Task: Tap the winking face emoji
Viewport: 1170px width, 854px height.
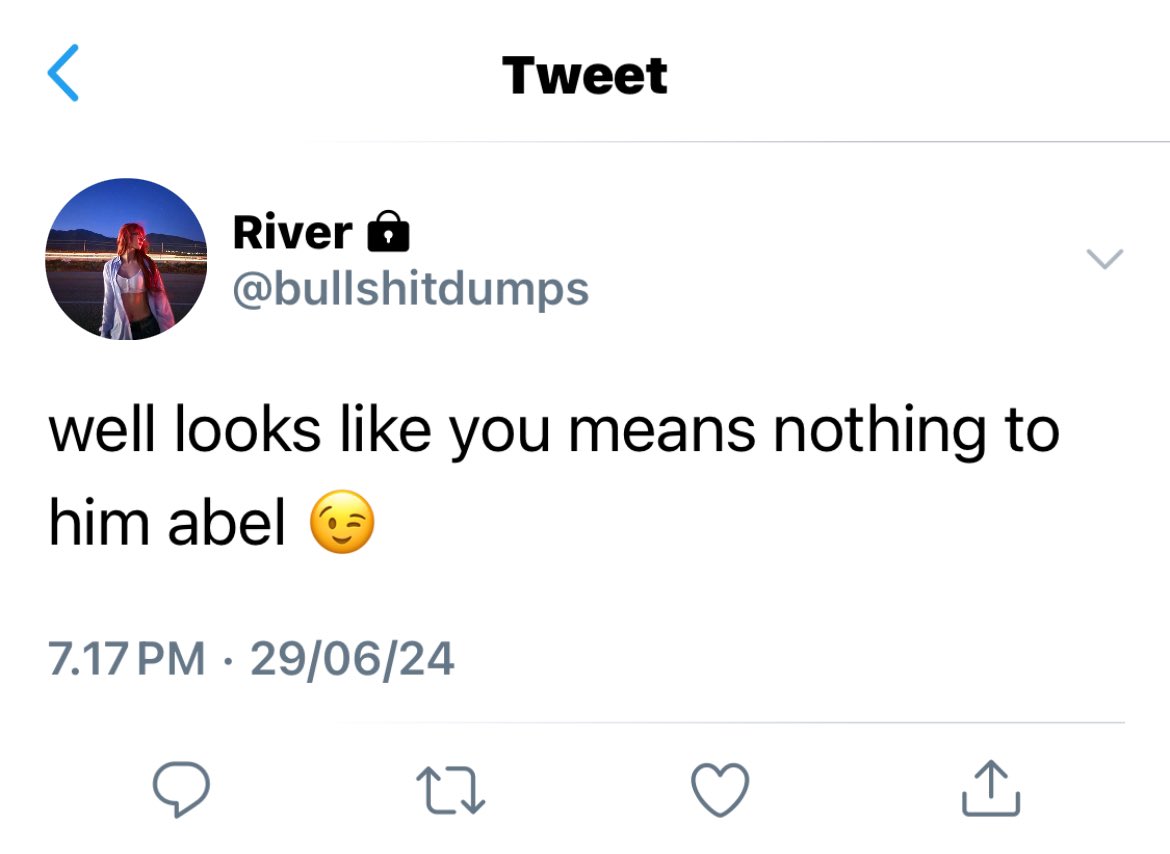Action: (342, 522)
